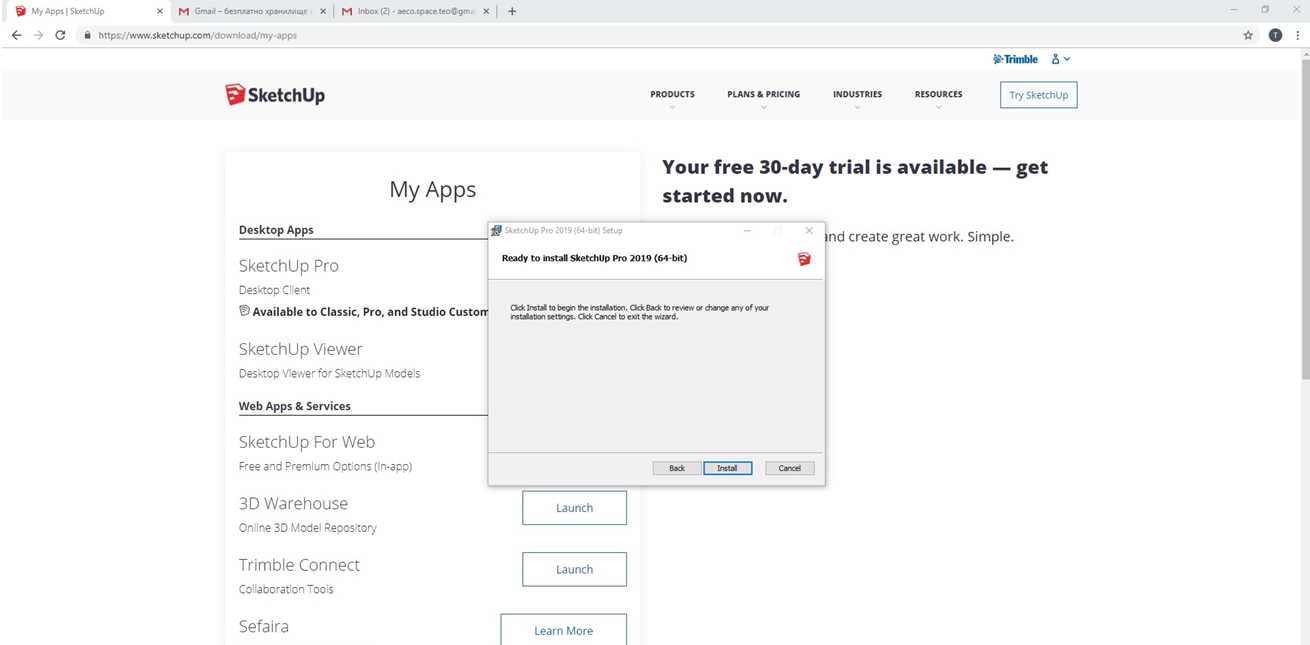Close the Gmail tab
This screenshot has width=1310, height=645.
[322, 11]
